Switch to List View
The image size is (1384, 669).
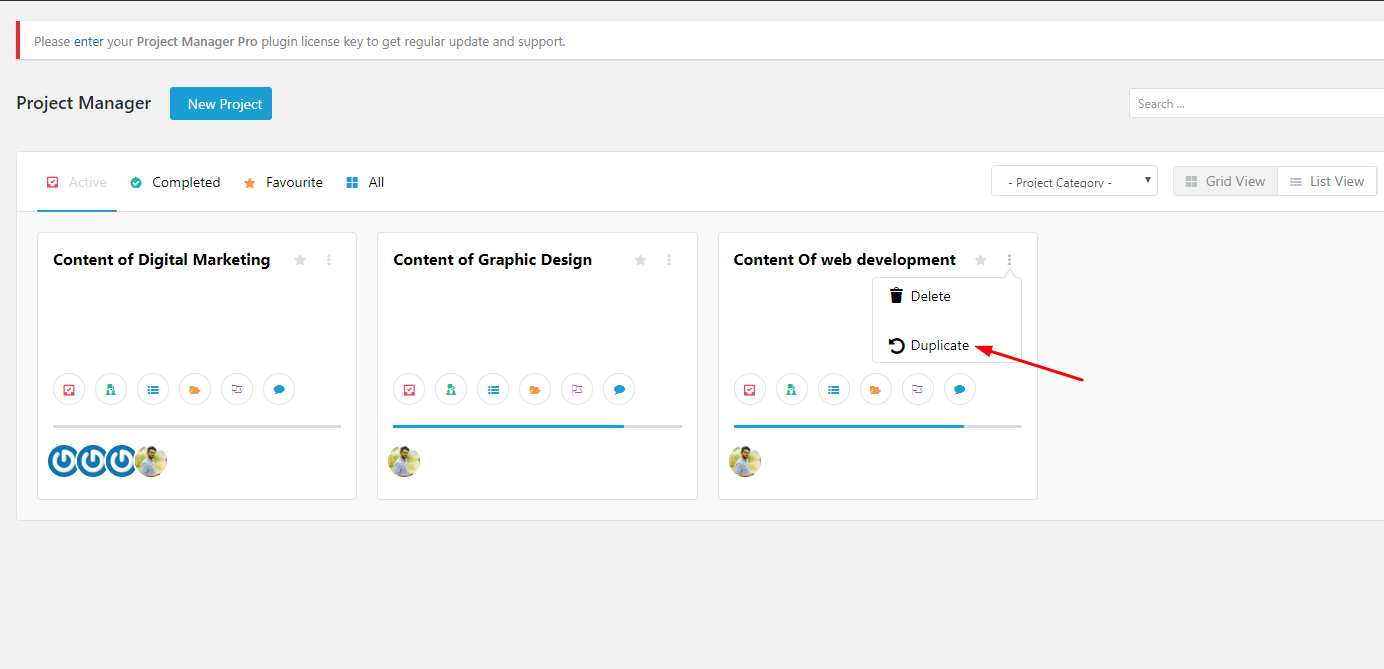pyautogui.click(x=1327, y=181)
